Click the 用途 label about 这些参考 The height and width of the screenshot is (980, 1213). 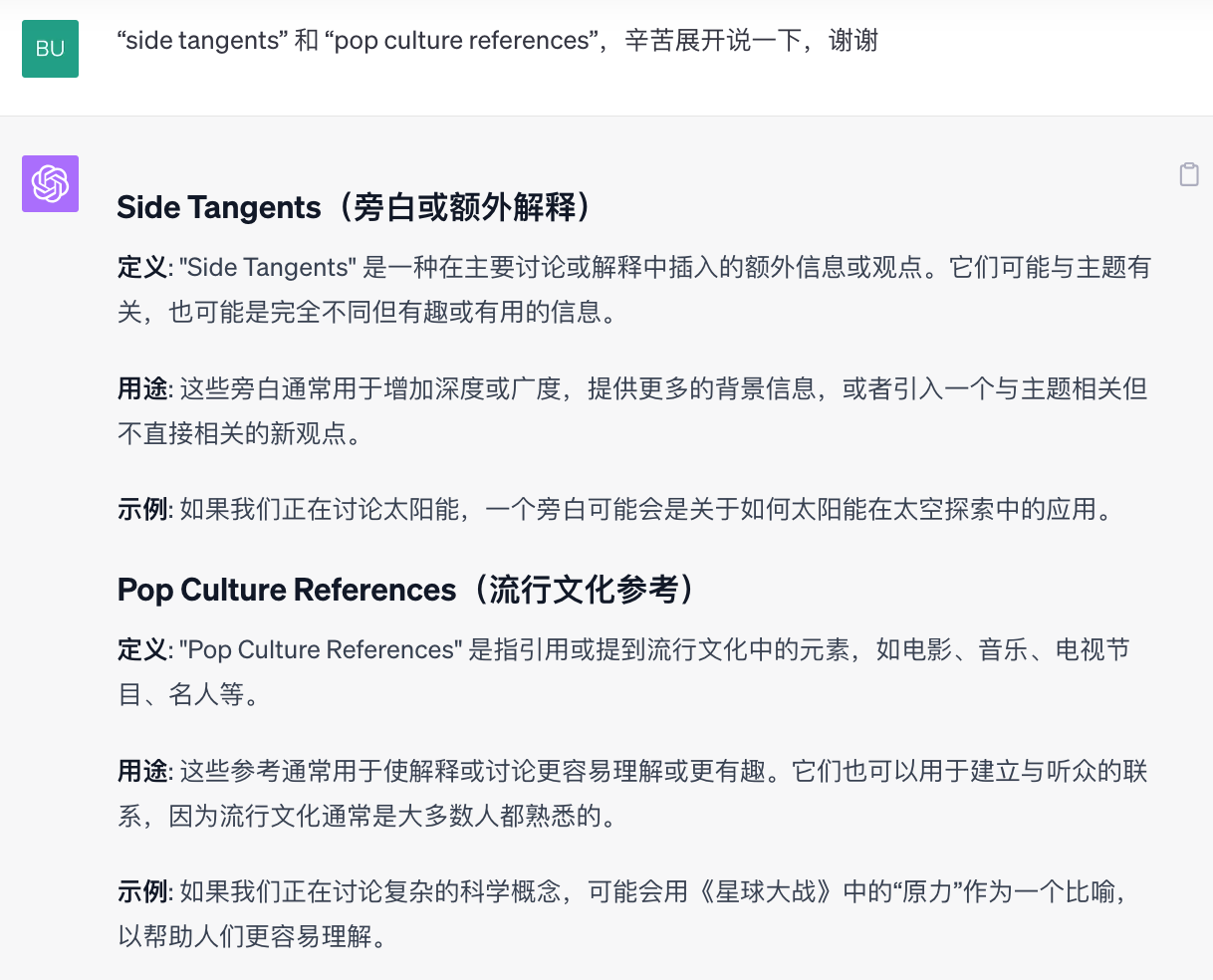tap(142, 771)
